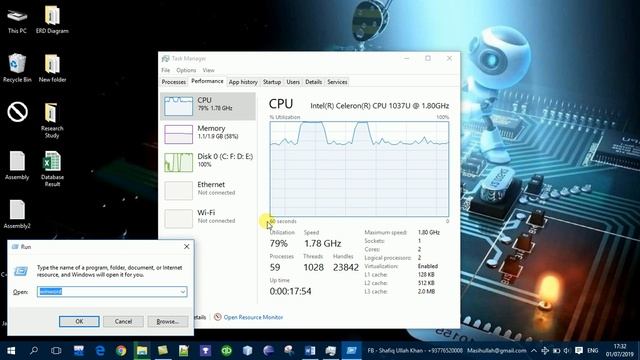Switch to Startup tab
Image resolution: width=640 pixels, height=360 pixels.
272,82
